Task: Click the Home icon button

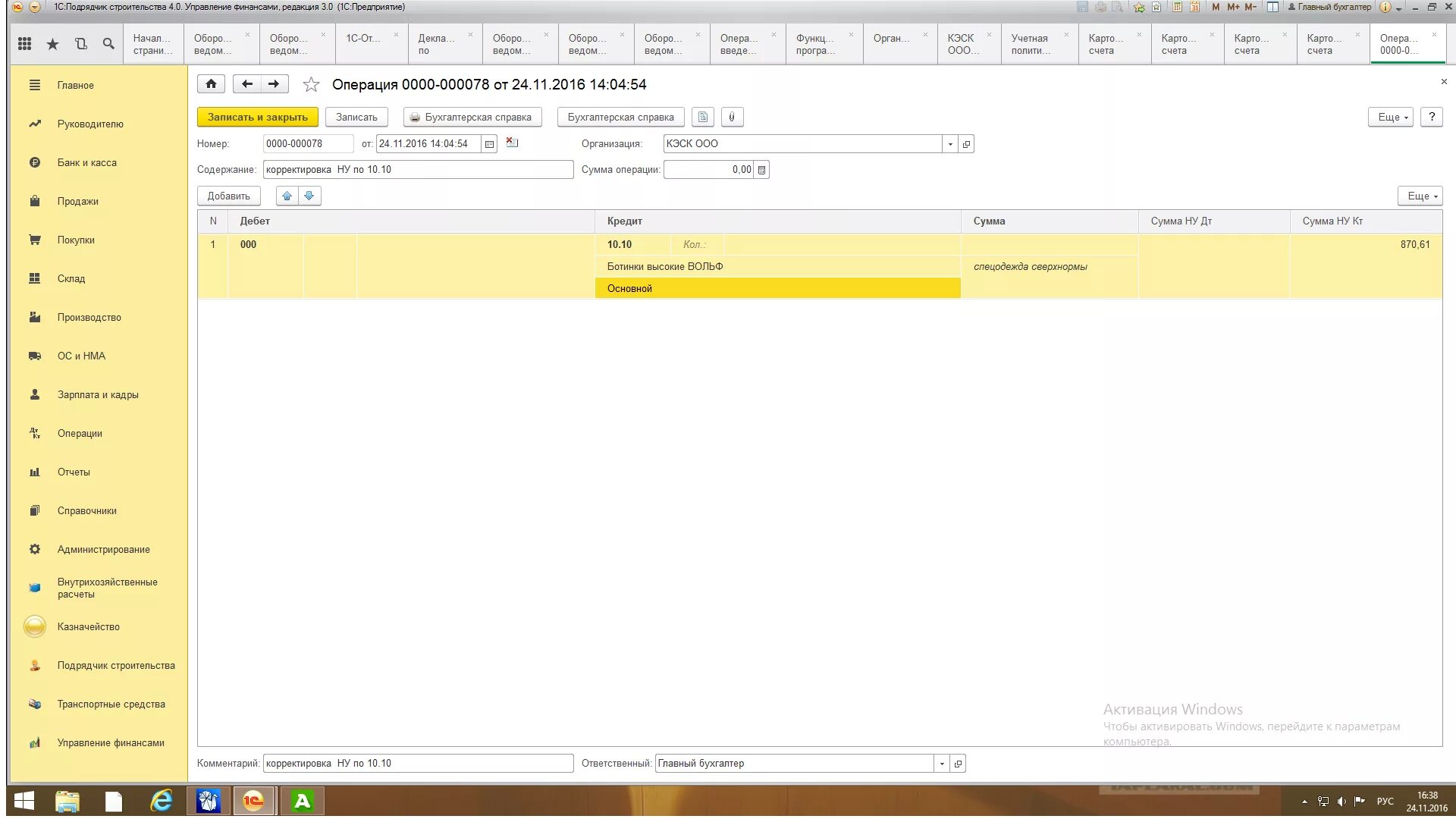Action: [x=211, y=84]
